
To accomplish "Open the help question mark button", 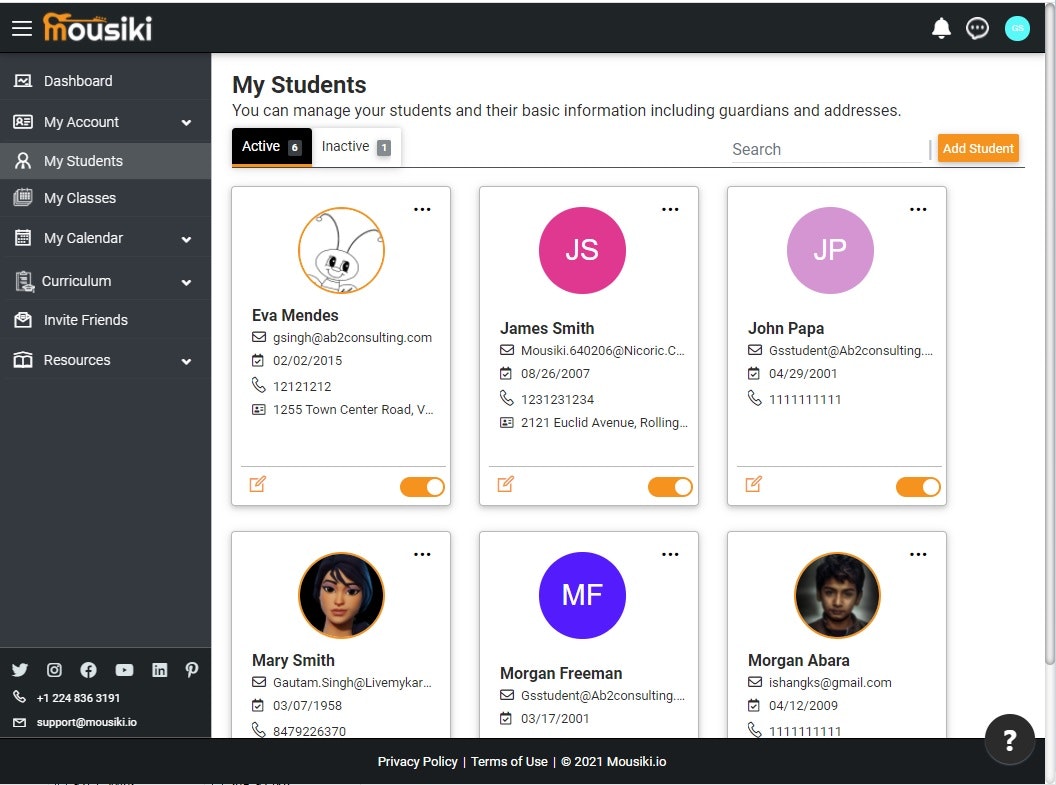I will 1010,739.
